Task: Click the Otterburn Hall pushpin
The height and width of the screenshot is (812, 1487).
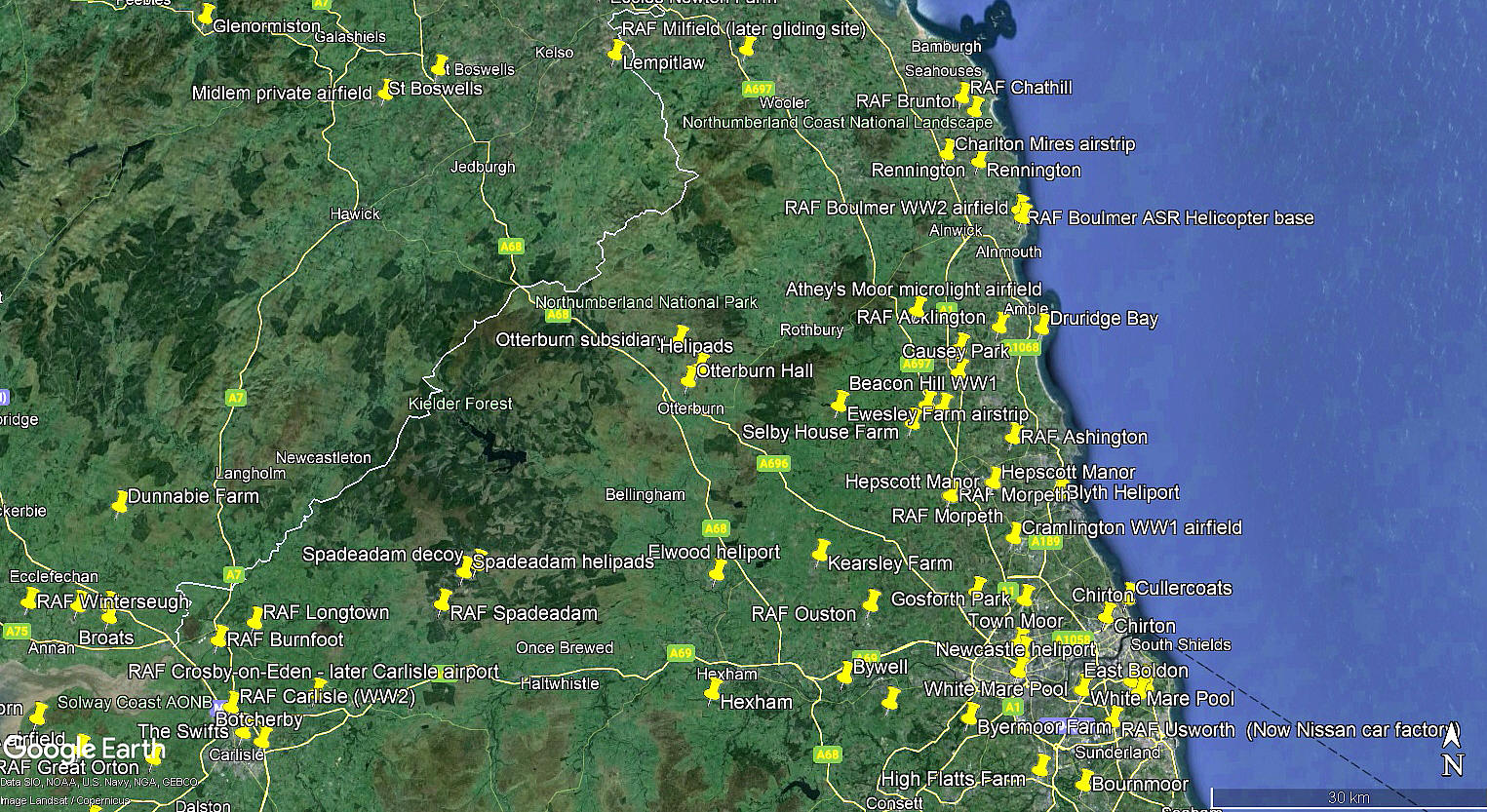Action: (x=690, y=376)
